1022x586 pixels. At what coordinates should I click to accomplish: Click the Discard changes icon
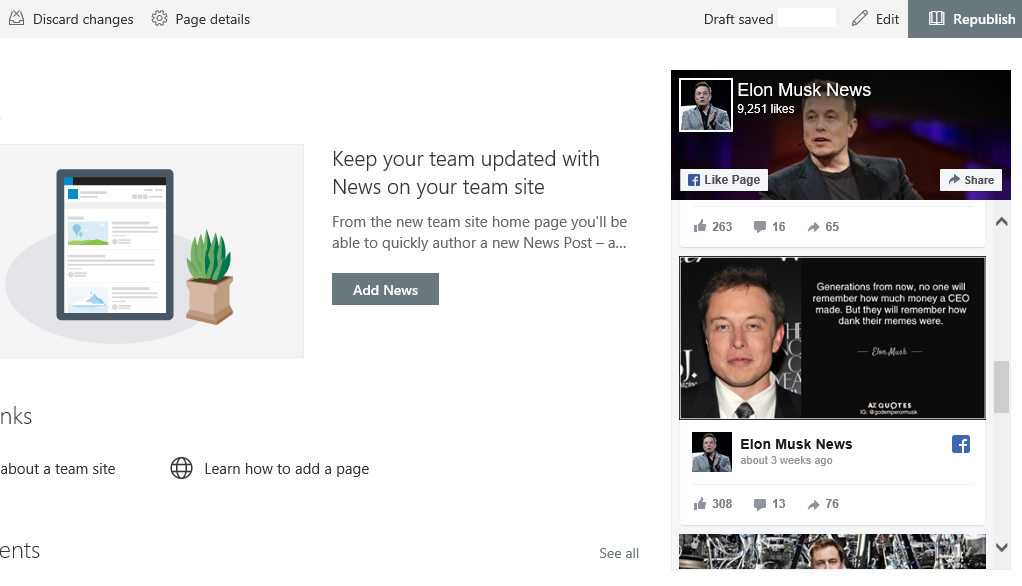pyautogui.click(x=14, y=18)
